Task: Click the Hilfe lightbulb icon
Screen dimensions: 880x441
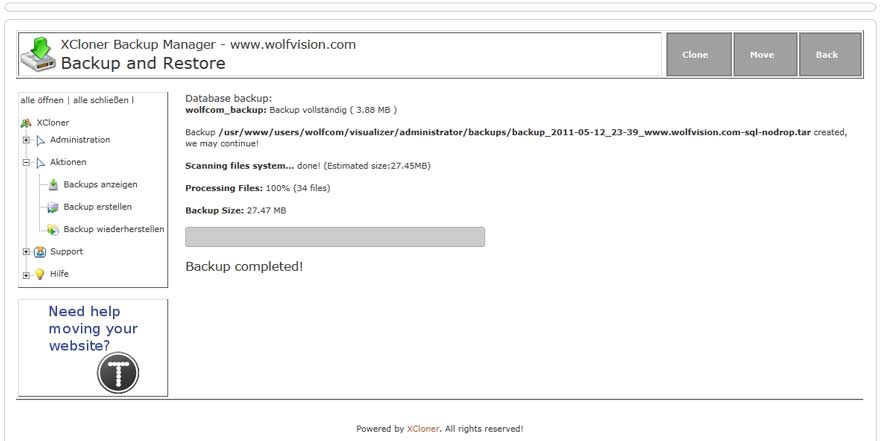Action: pos(40,274)
